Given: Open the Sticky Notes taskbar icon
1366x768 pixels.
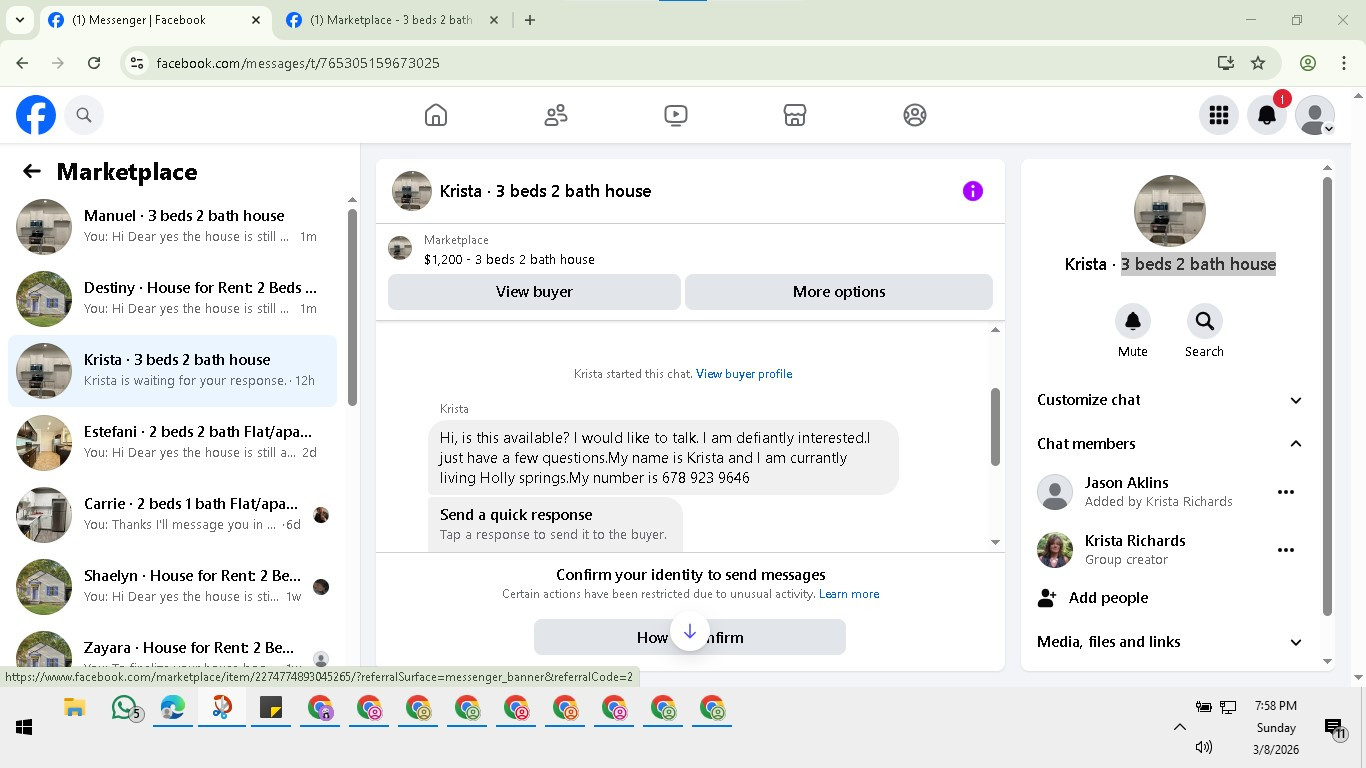Looking at the screenshot, I should pos(271,708).
